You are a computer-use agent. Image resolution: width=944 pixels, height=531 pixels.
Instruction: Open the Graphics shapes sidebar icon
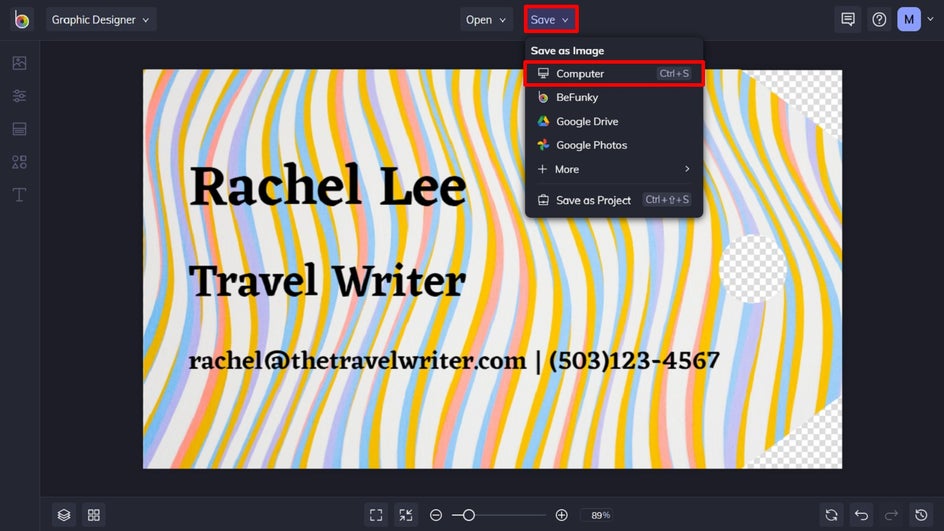pos(19,162)
